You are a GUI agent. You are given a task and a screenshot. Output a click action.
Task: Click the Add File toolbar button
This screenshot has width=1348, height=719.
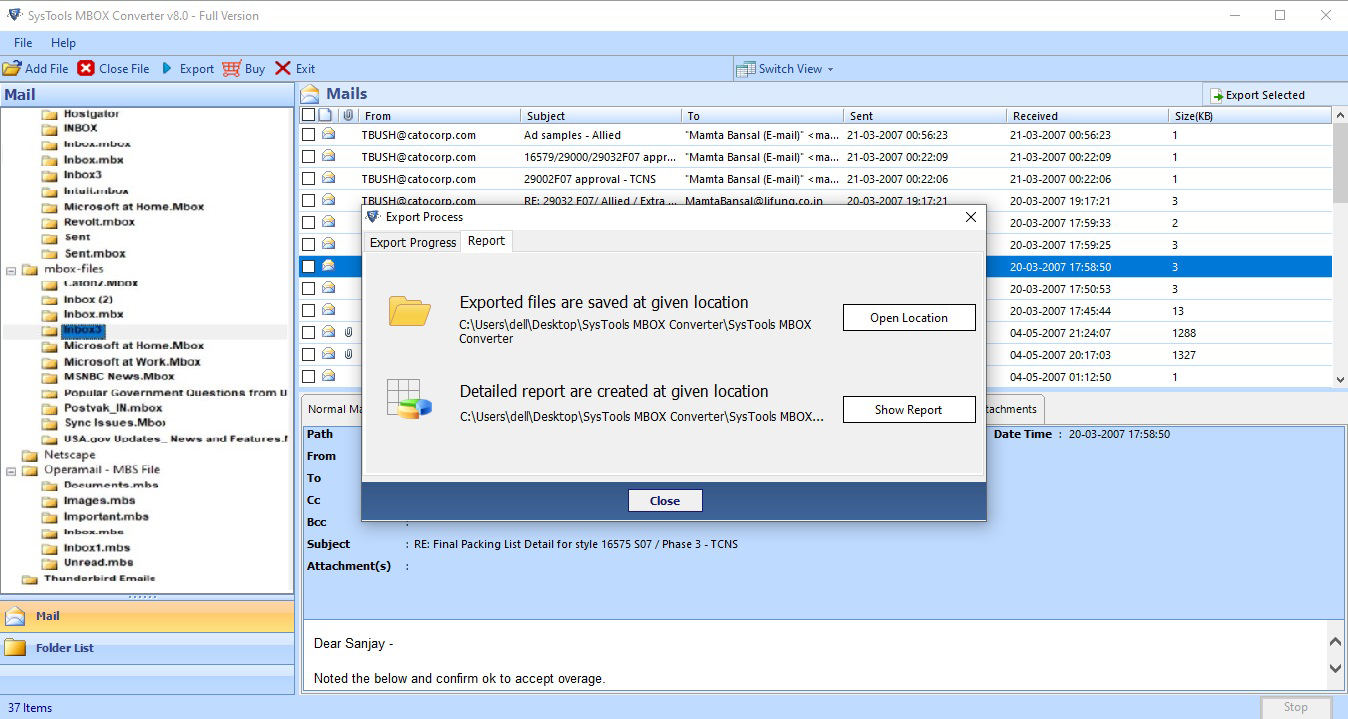click(36, 69)
